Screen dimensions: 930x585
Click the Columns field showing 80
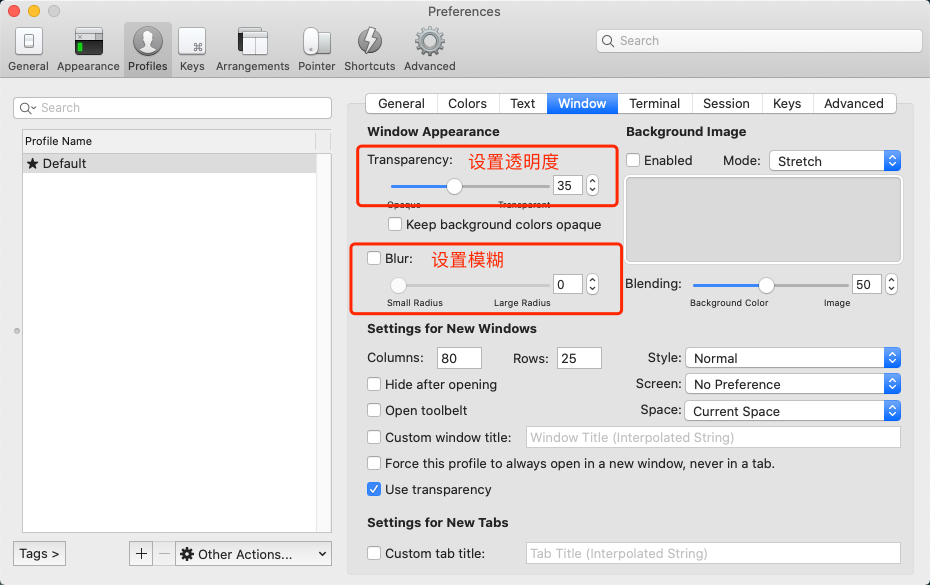[460, 358]
